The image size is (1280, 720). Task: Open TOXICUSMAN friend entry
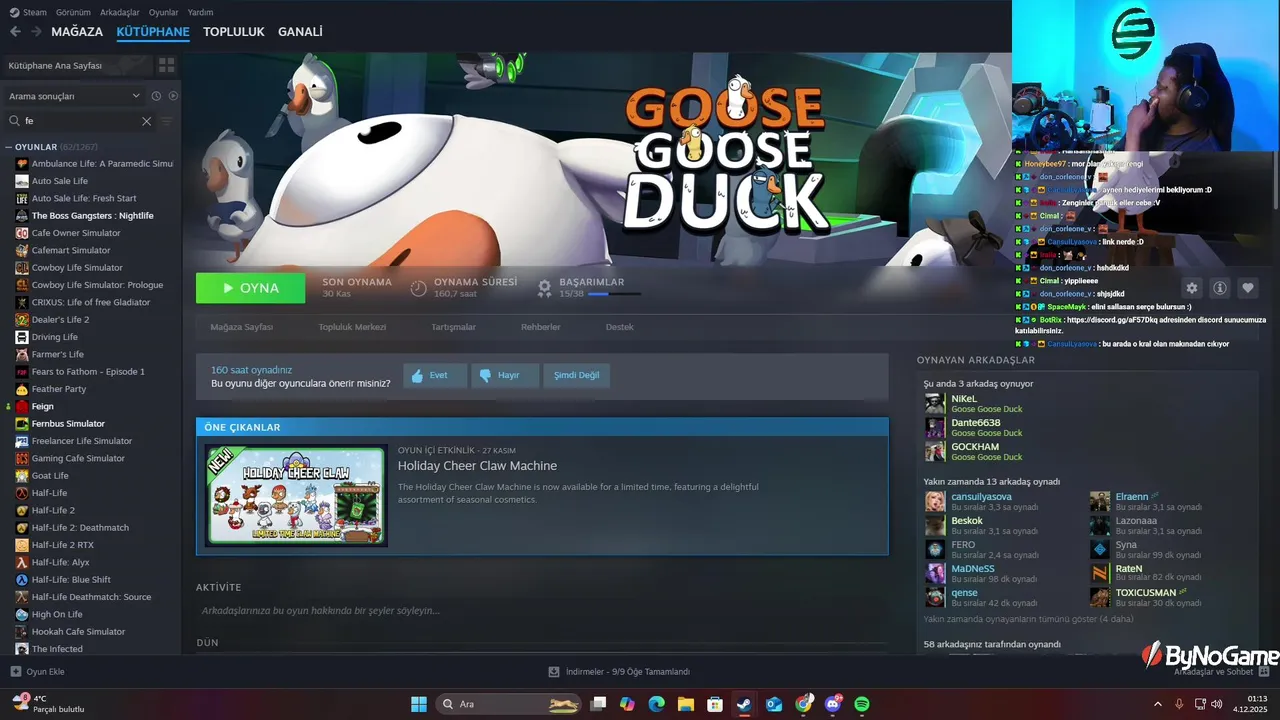(x=1145, y=593)
